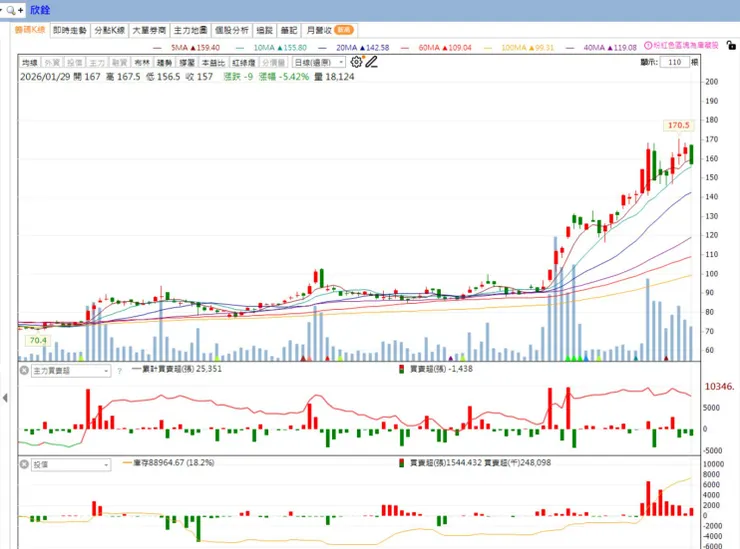740x549 pixels.
Task: Open the 投信 indicator dropdown
Action: tap(71, 465)
